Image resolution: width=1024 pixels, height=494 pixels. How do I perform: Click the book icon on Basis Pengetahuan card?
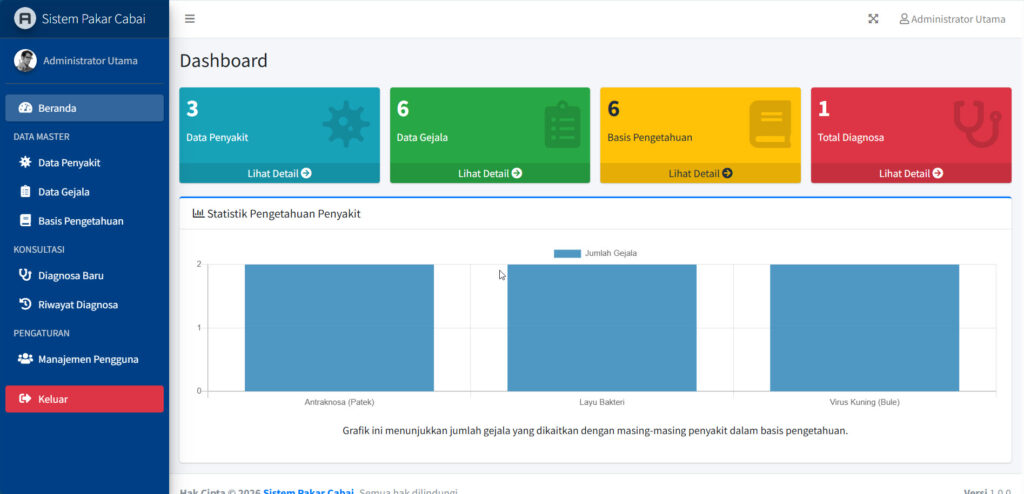tap(769, 125)
